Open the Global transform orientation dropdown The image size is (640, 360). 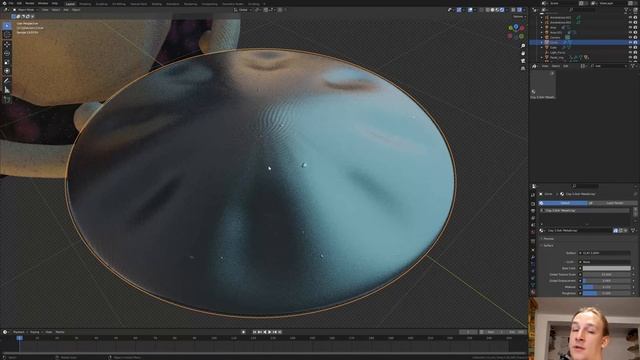click(x=243, y=10)
